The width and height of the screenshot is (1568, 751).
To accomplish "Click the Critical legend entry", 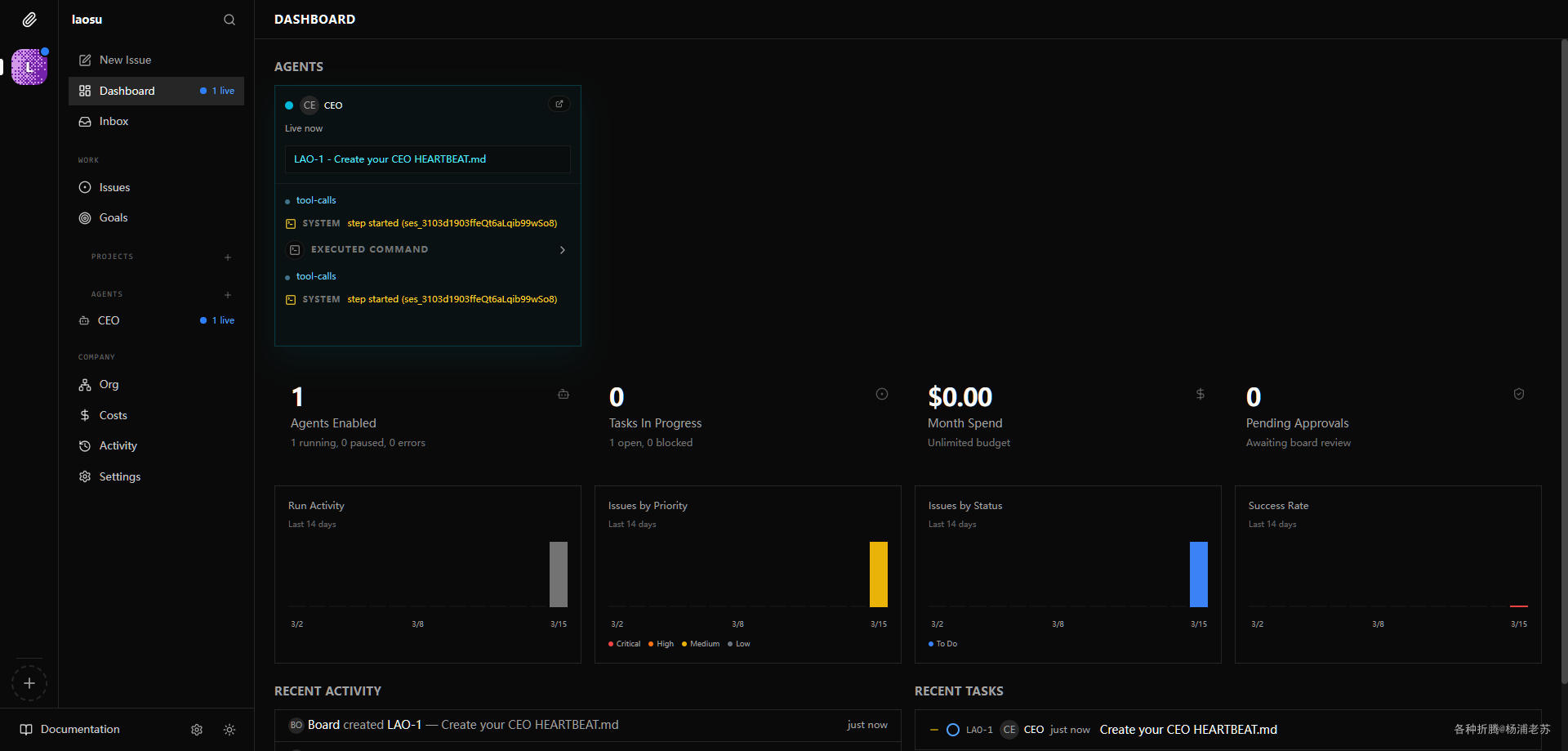I will coord(625,644).
